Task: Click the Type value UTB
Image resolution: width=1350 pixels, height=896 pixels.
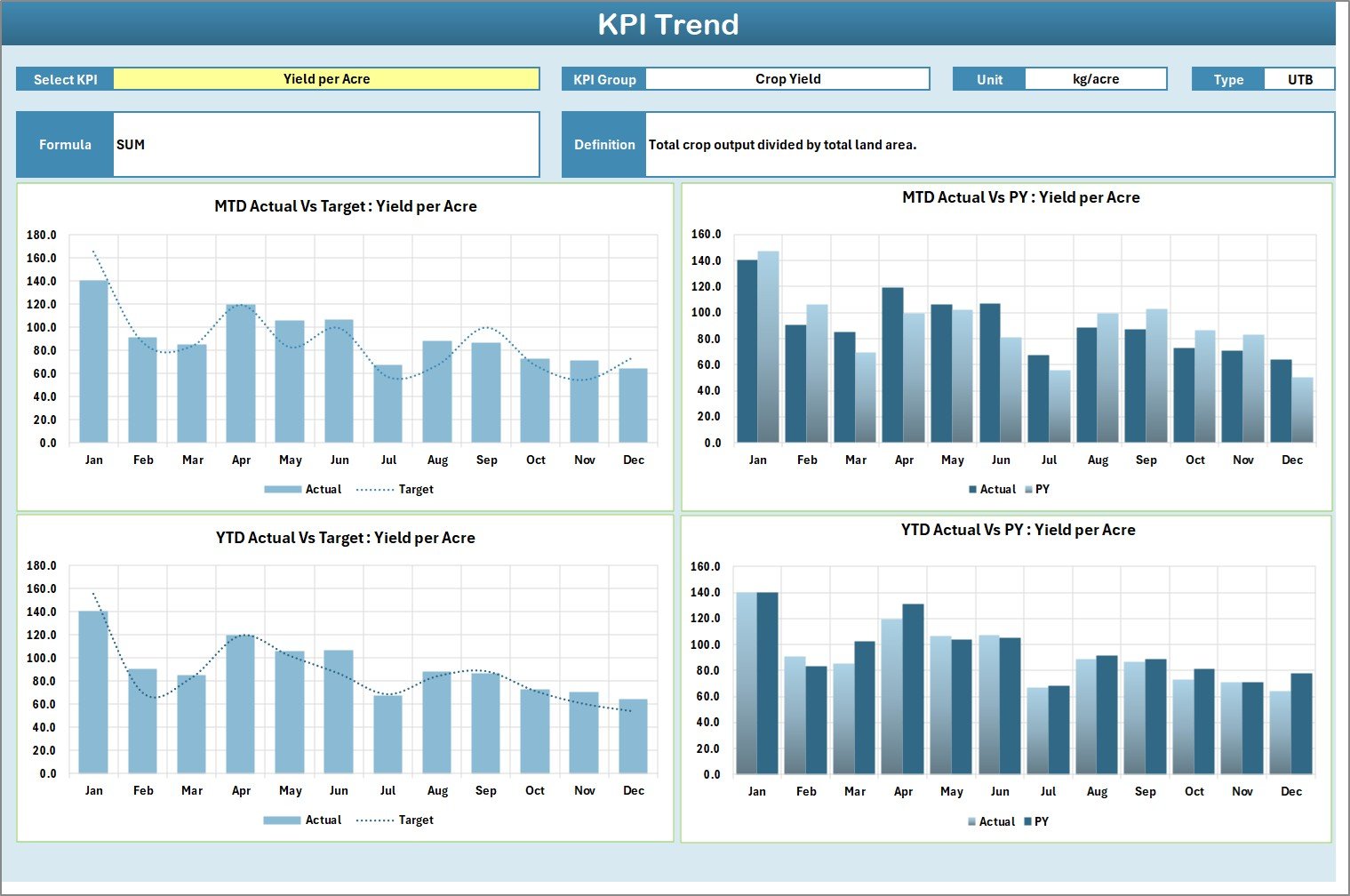Action: coord(1299,78)
